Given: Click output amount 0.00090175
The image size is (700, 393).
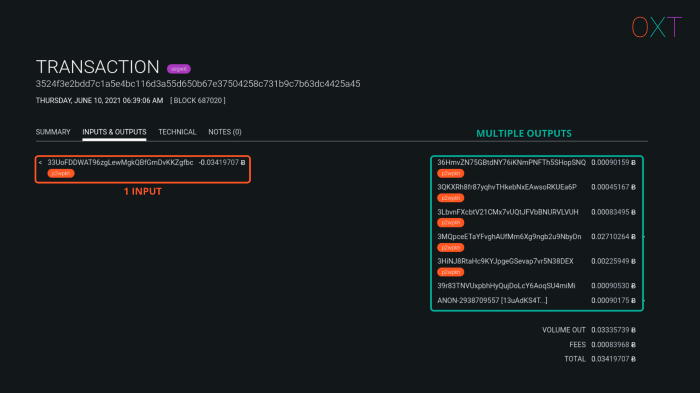Looking at the screenshot, I should tap(613, 301).
